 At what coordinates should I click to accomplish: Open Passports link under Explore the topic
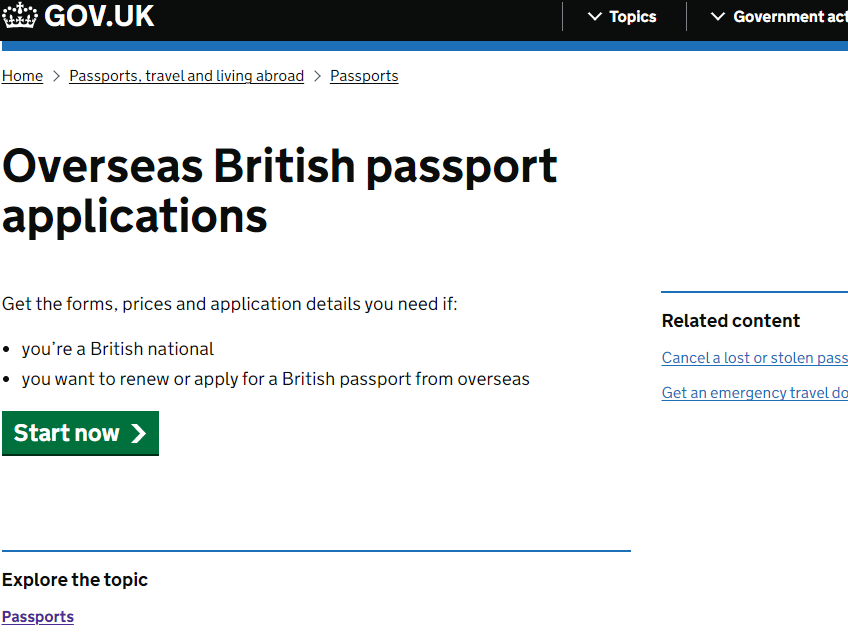pos(38,617)
